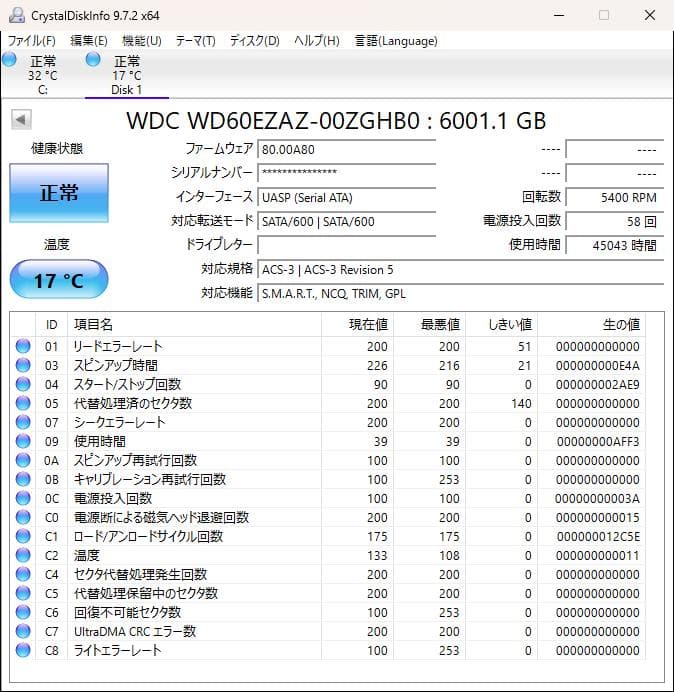Click status orb for ID 01 read error rate

coord(23,346)
